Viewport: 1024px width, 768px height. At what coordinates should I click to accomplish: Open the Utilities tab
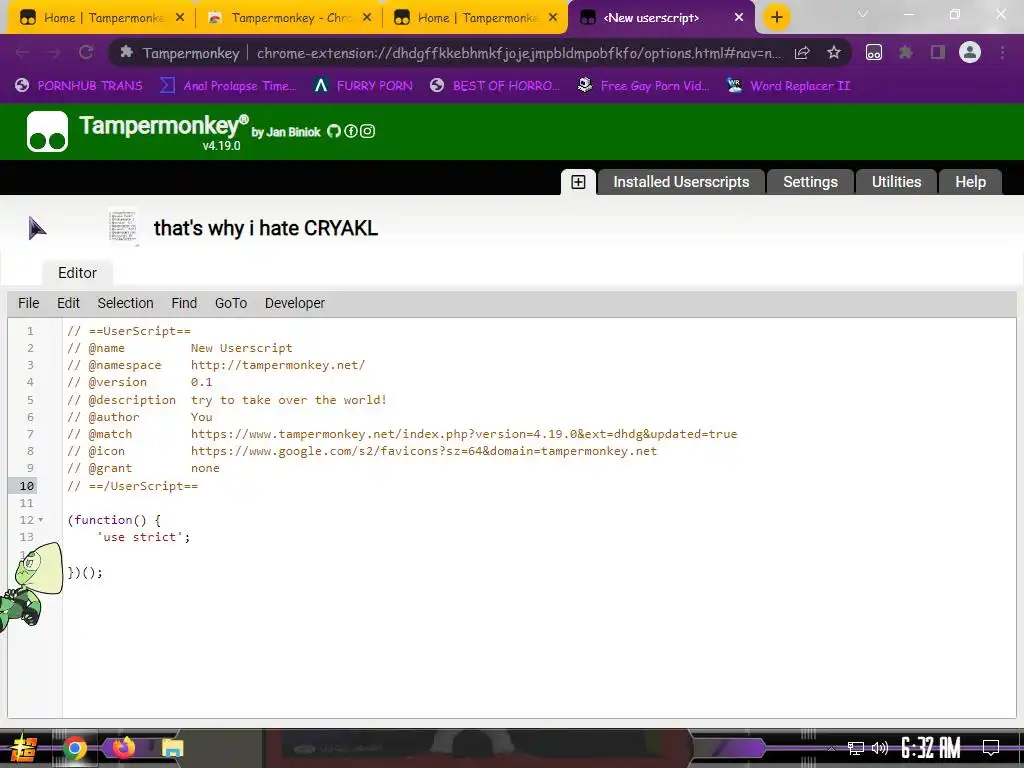point(896,182)
